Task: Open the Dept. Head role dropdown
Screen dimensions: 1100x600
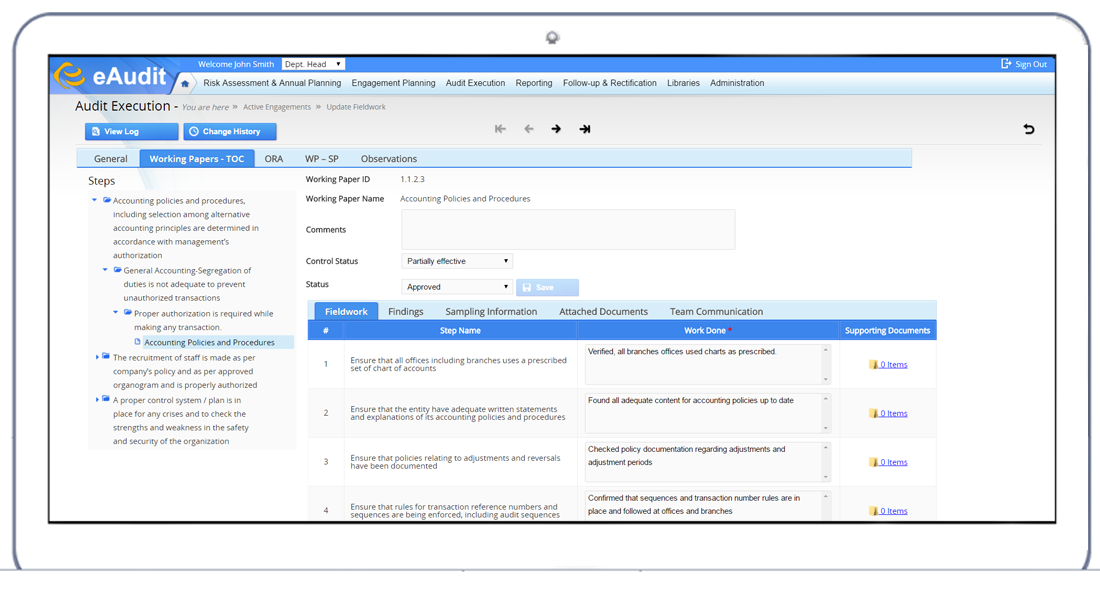Action: (x=313, y=64)
